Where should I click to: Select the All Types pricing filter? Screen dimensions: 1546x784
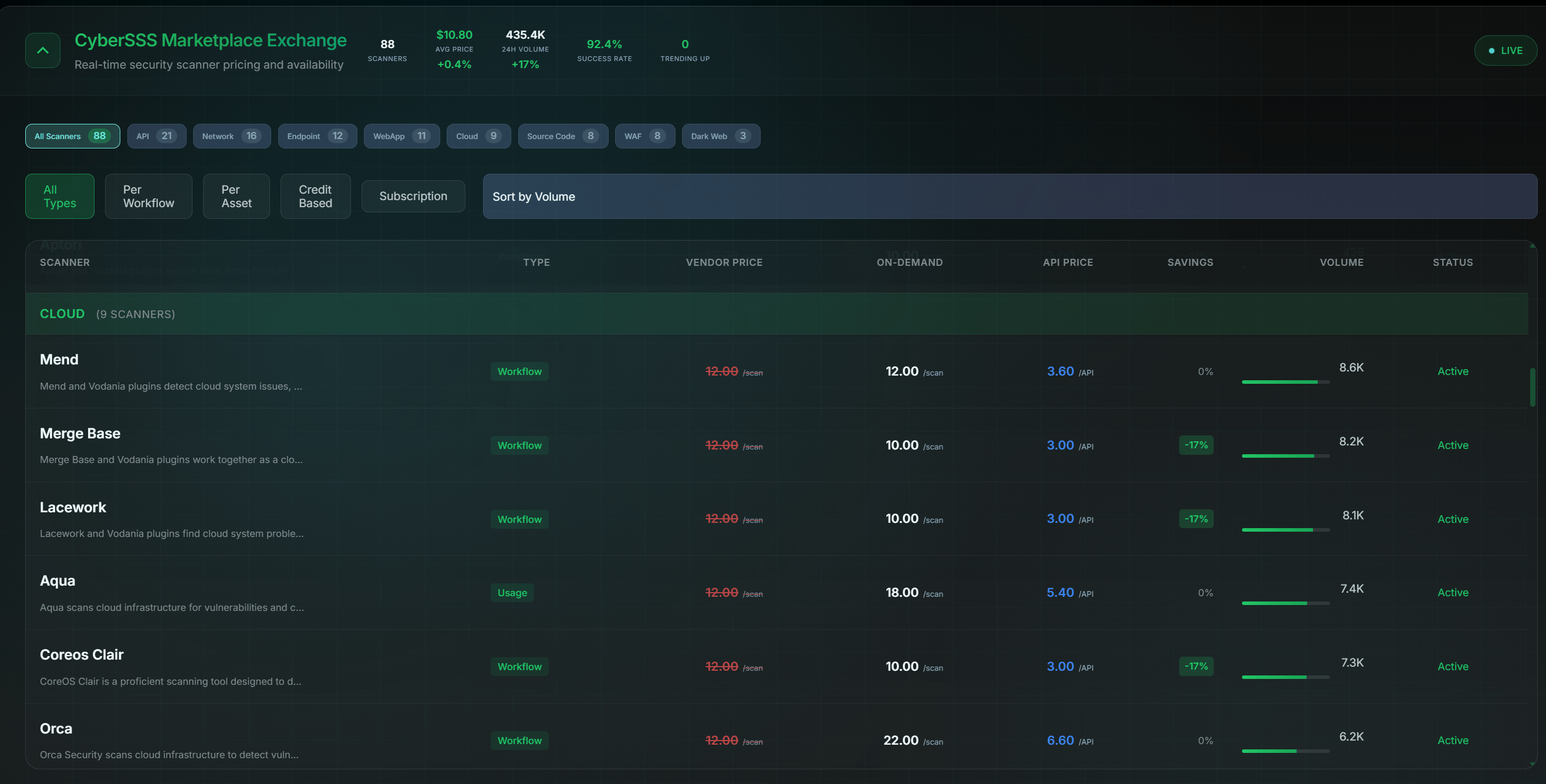pos(59,196)
